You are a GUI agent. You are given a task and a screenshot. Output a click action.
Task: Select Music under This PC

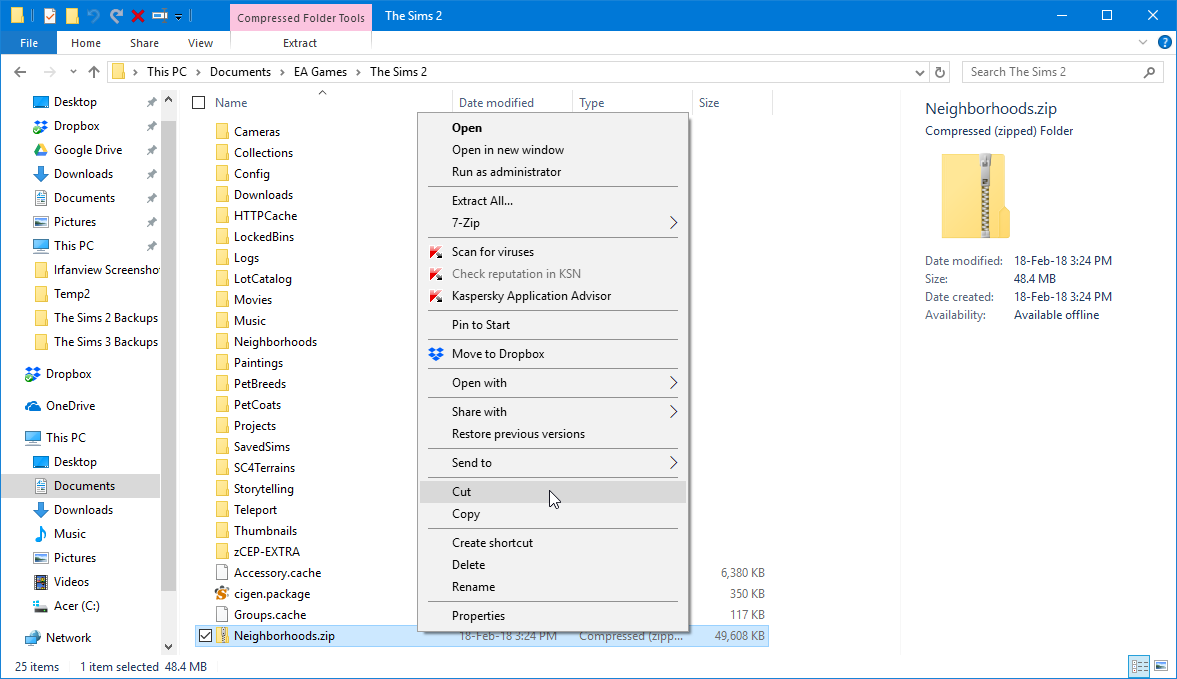(x=70, y=533)
